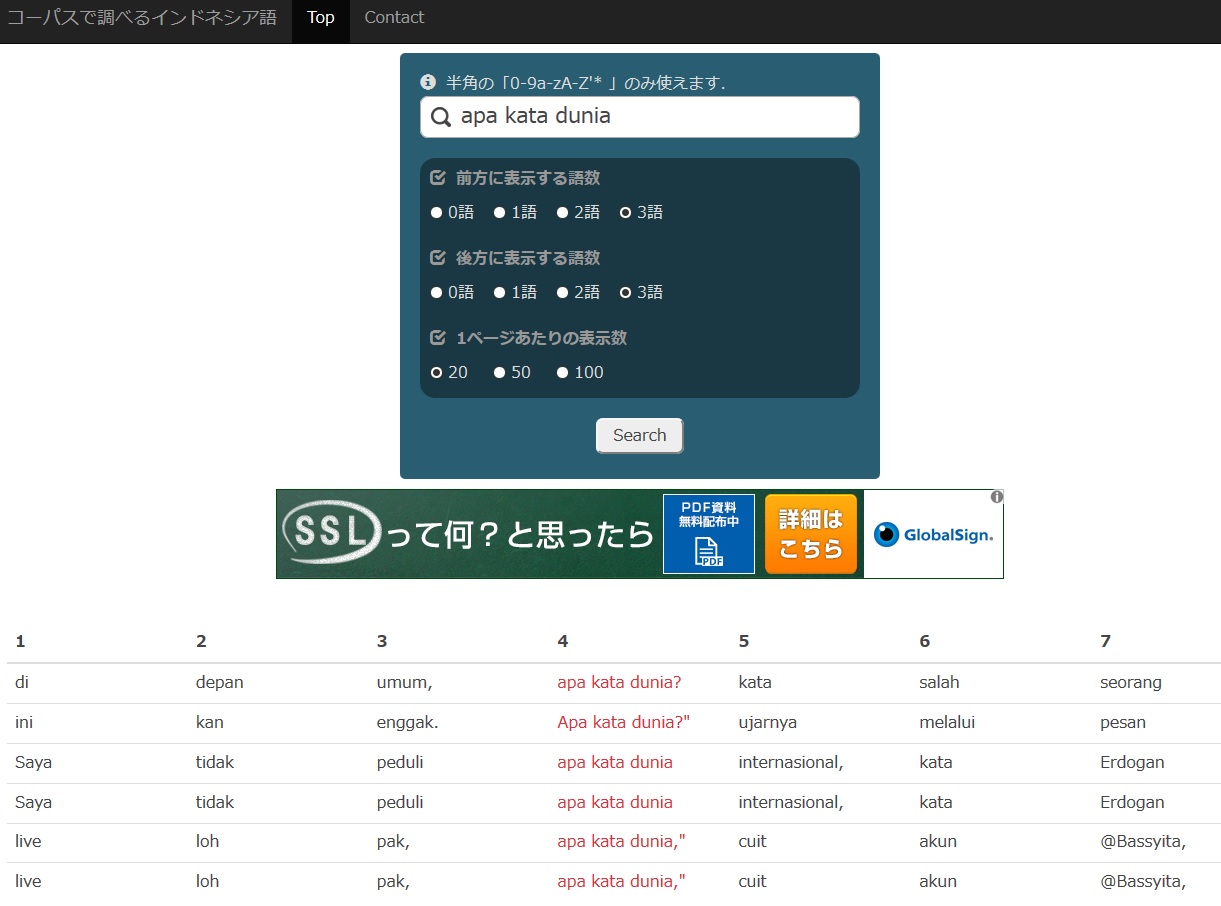Click the magnifier icon in search field
The image size is (1221, 906).
coord(440,117)
